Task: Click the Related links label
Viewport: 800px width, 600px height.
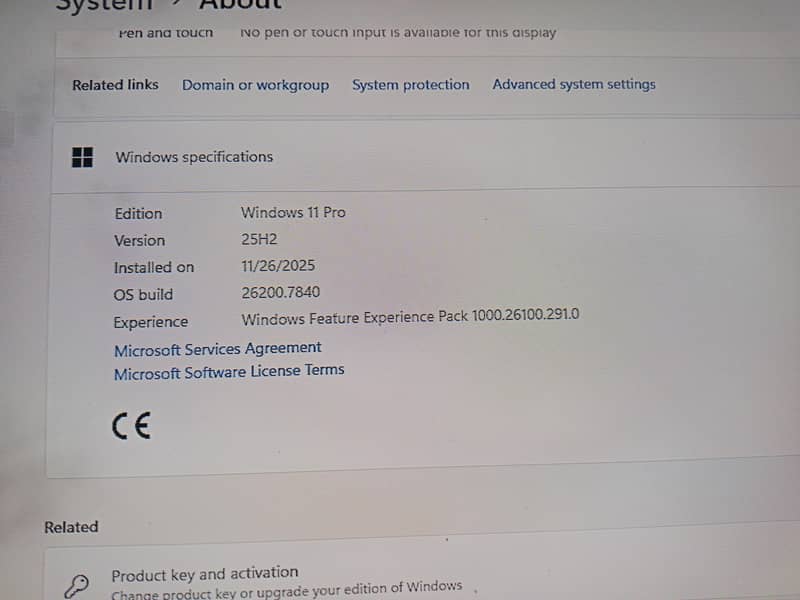Action: [115, 85]
